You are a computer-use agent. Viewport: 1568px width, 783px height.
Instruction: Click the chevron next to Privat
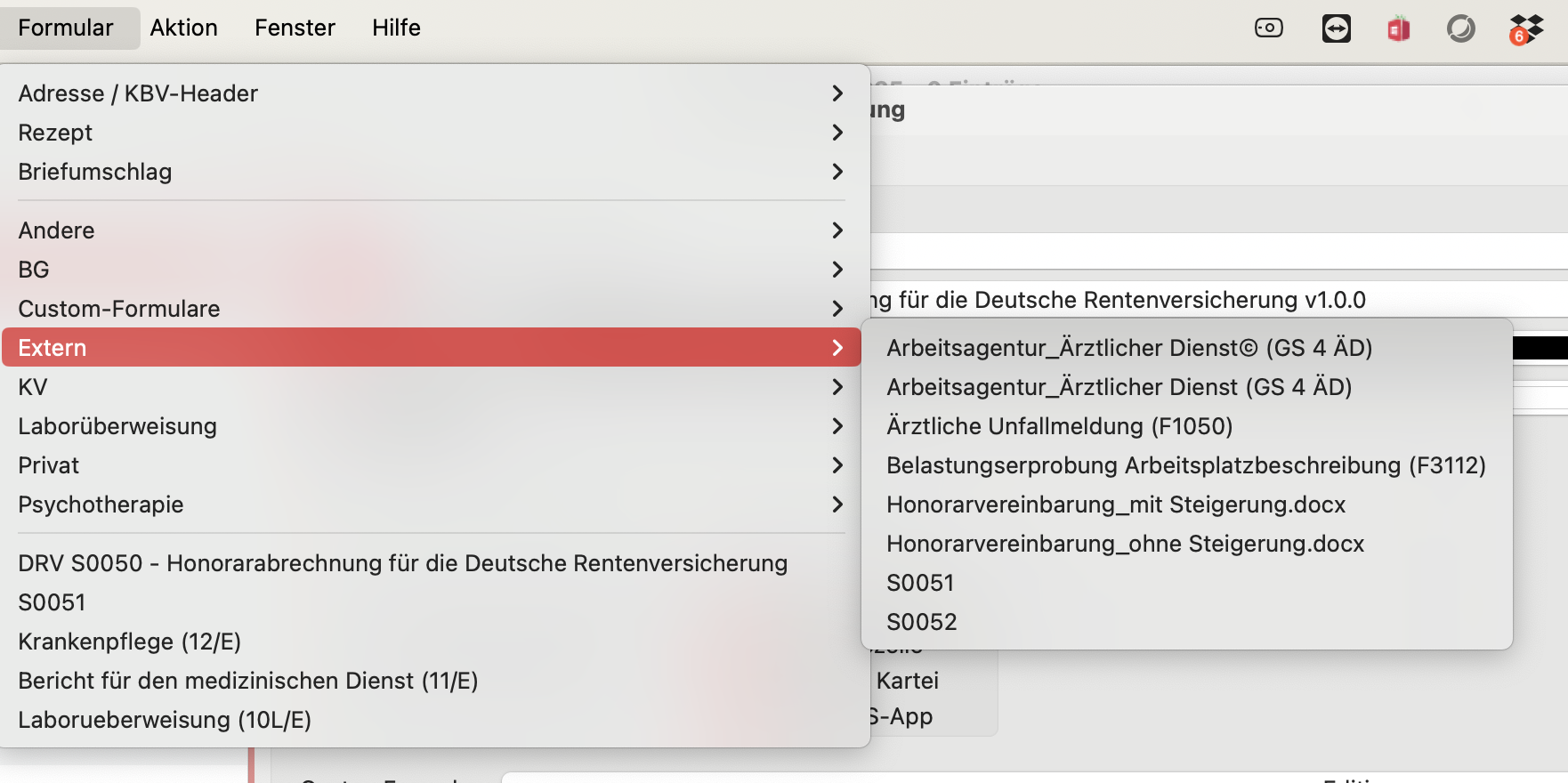point(837,465)
